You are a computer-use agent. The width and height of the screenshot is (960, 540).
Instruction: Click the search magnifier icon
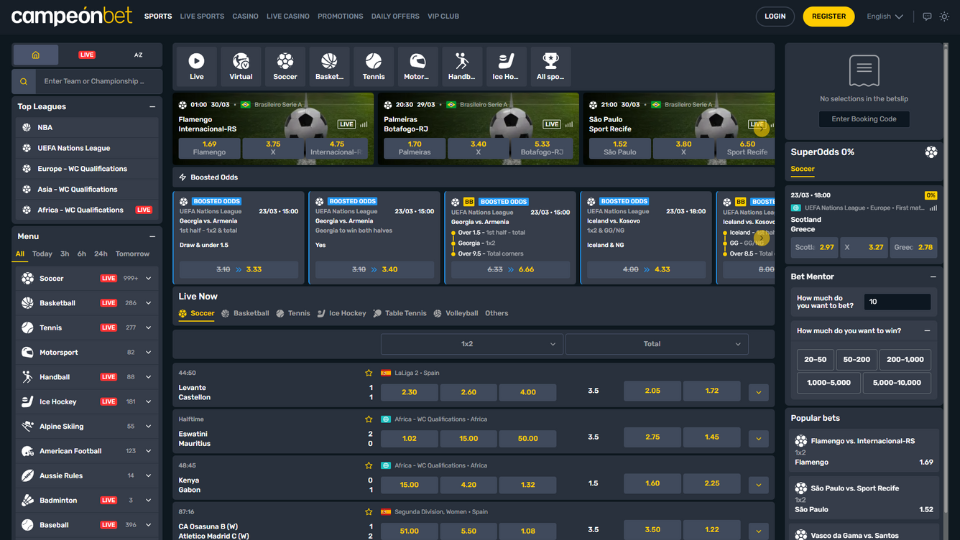tap(23, 81)
